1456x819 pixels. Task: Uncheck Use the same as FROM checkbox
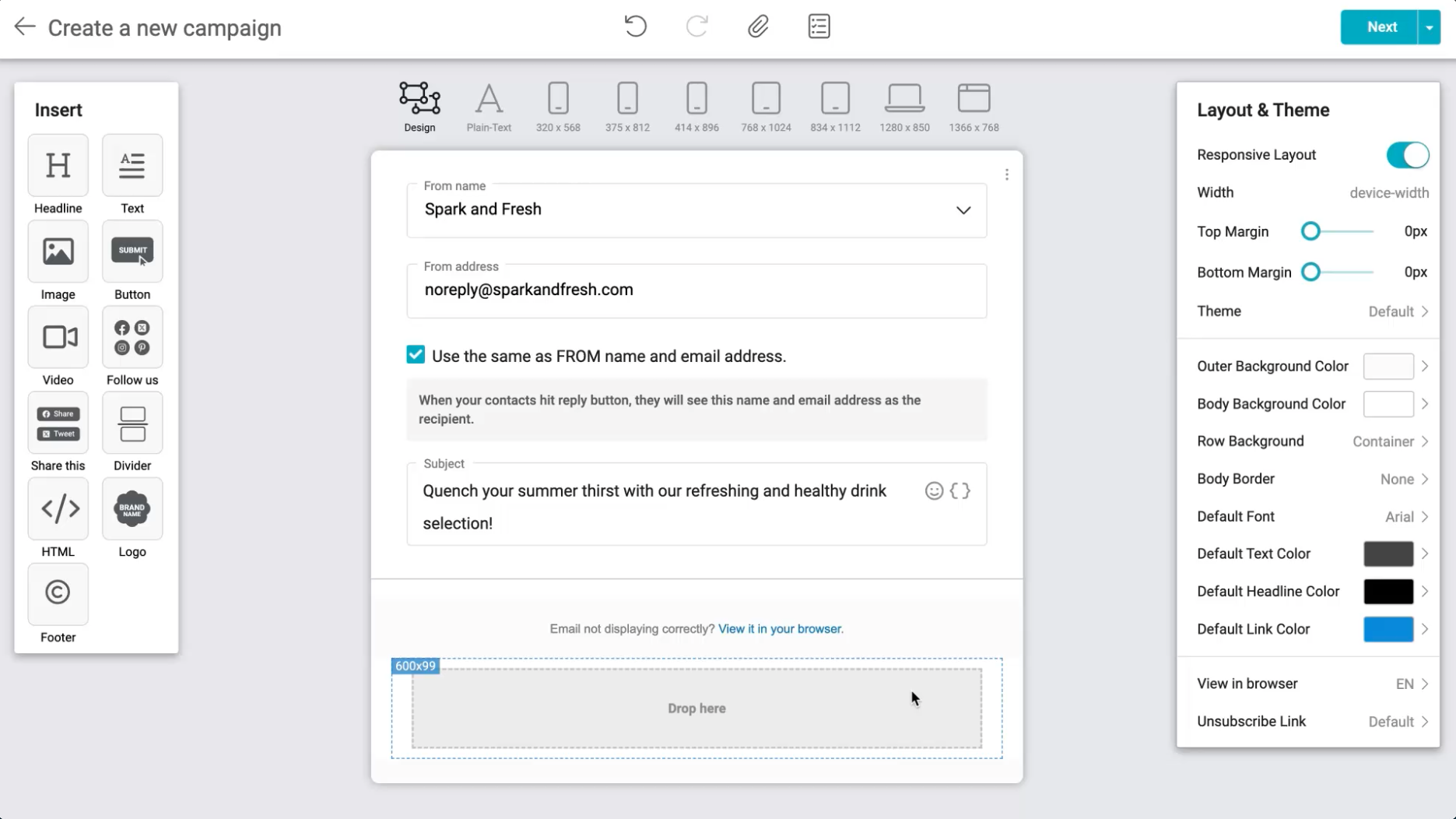(416, 355)
